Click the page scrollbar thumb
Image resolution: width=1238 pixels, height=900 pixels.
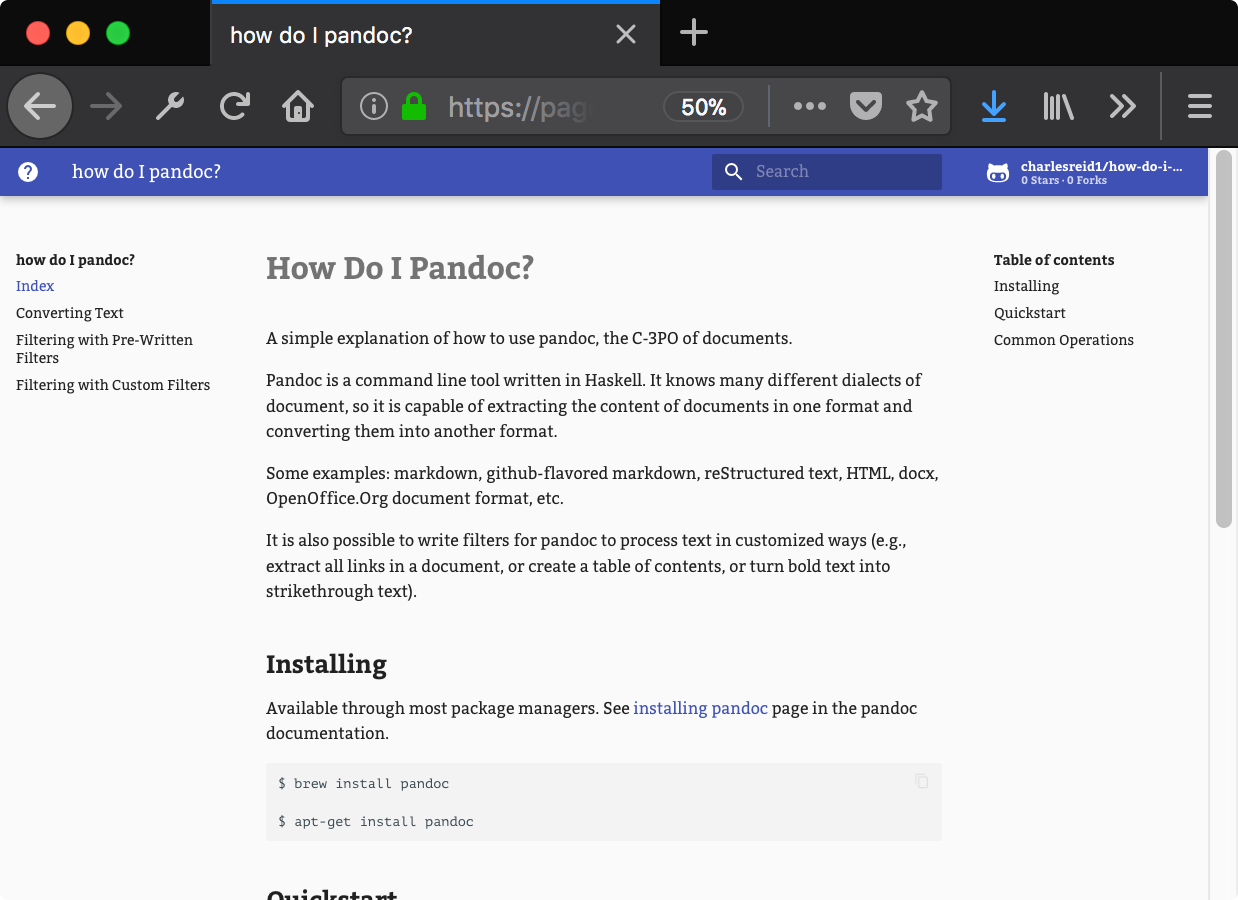click(x=1224, y=340)
